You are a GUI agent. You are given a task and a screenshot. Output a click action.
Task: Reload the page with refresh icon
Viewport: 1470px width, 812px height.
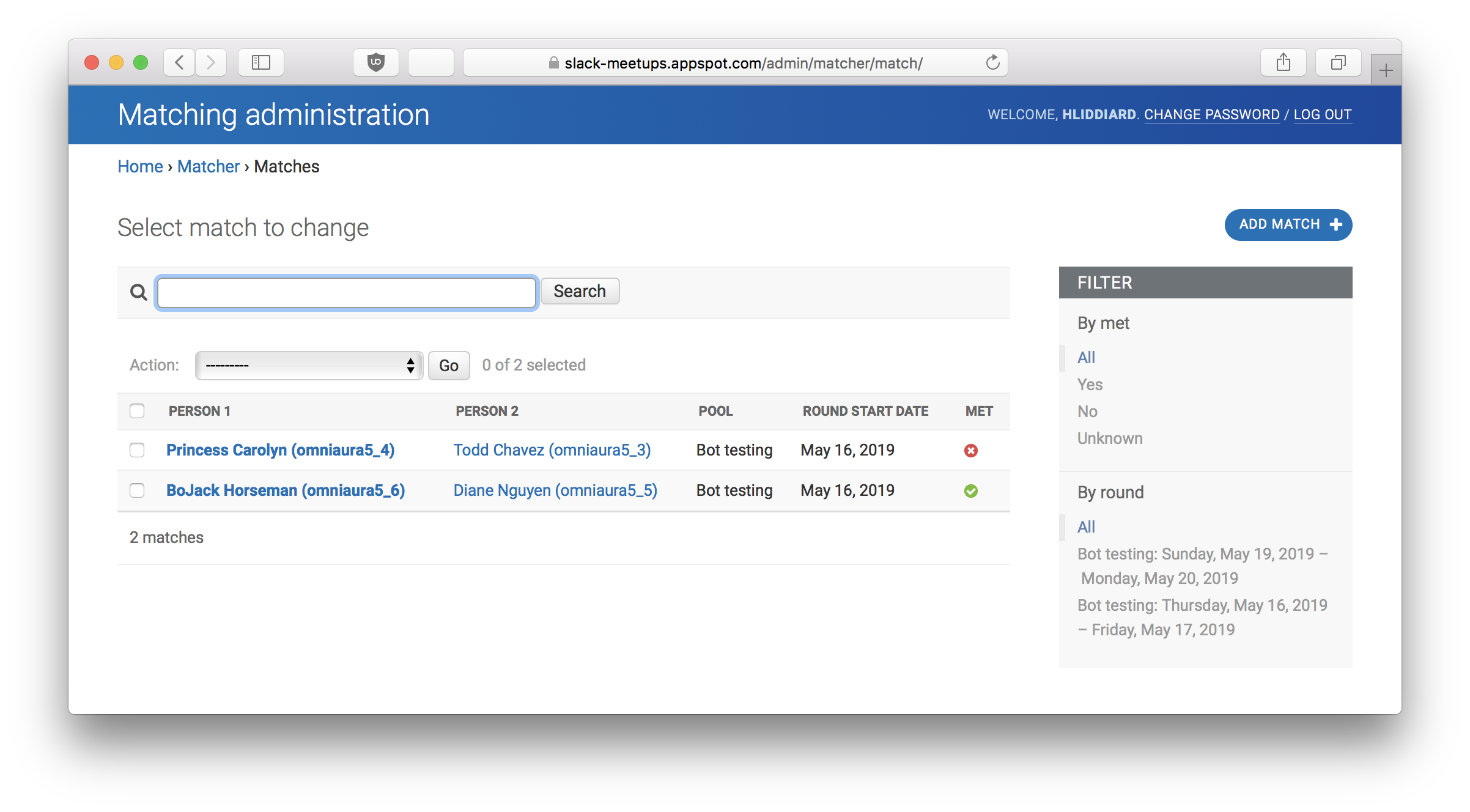[992, 62]
